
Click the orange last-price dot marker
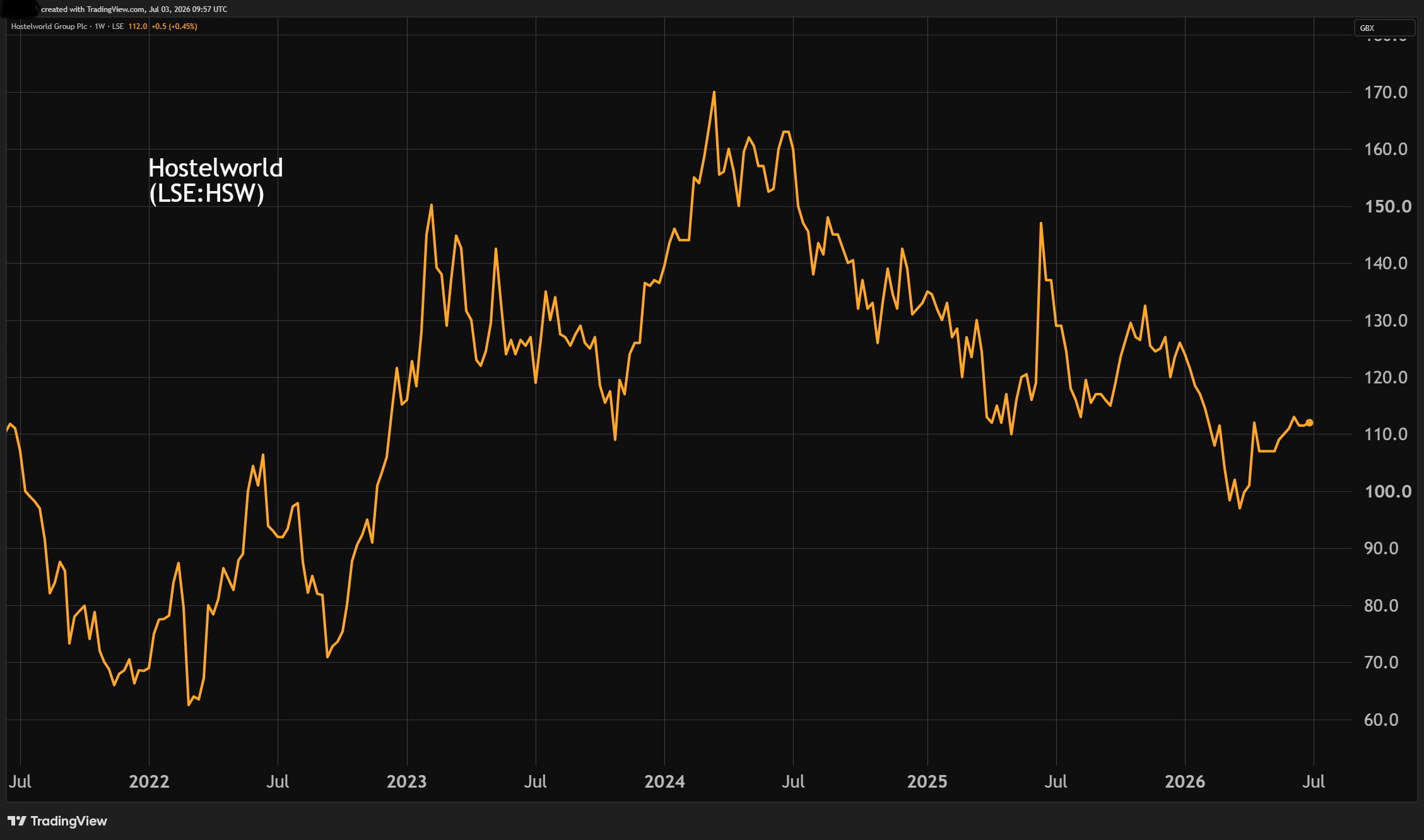pos(1309,423)
